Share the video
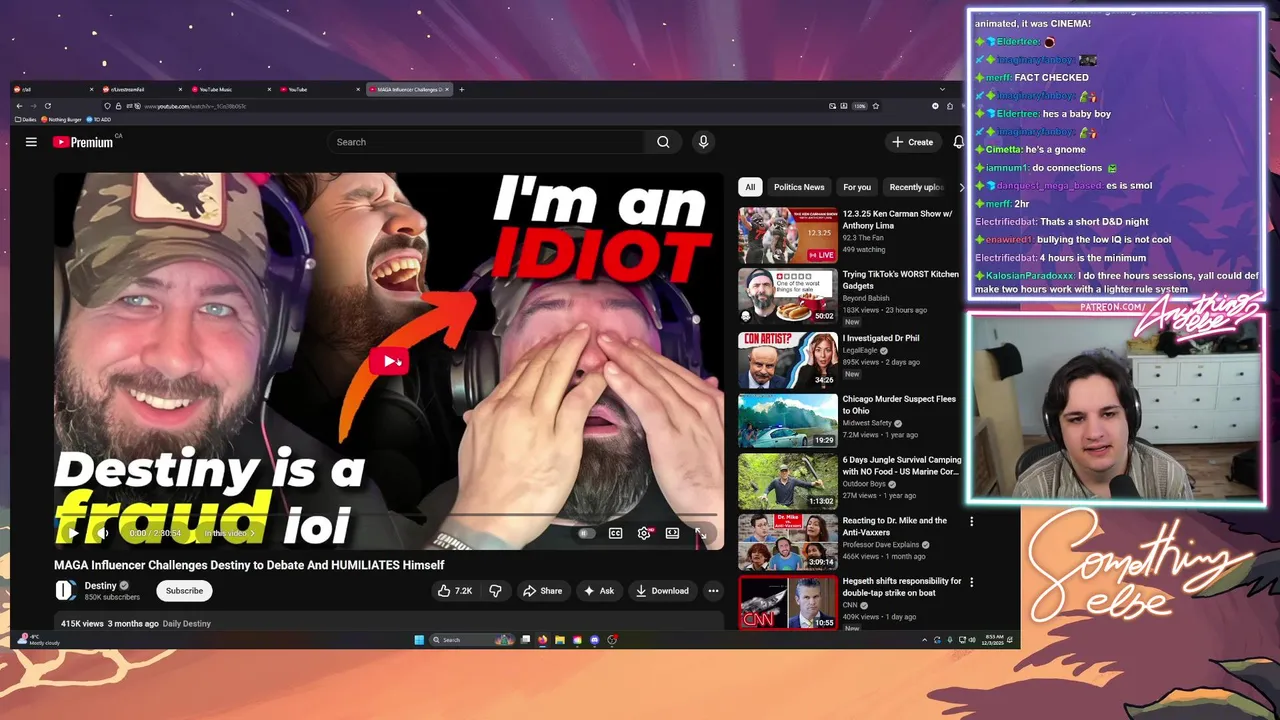The image size is (1280, 720). (543, 591)
